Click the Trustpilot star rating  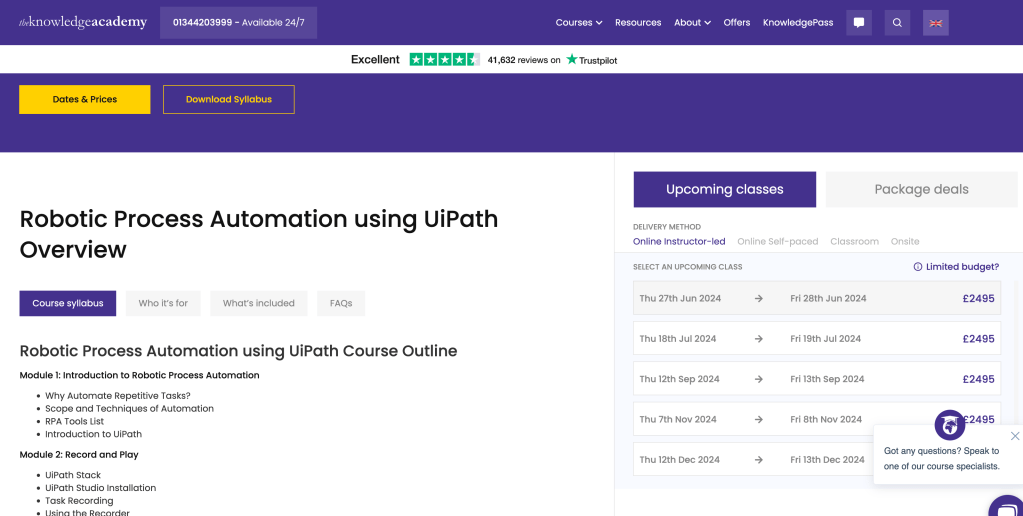coord(444,59)
